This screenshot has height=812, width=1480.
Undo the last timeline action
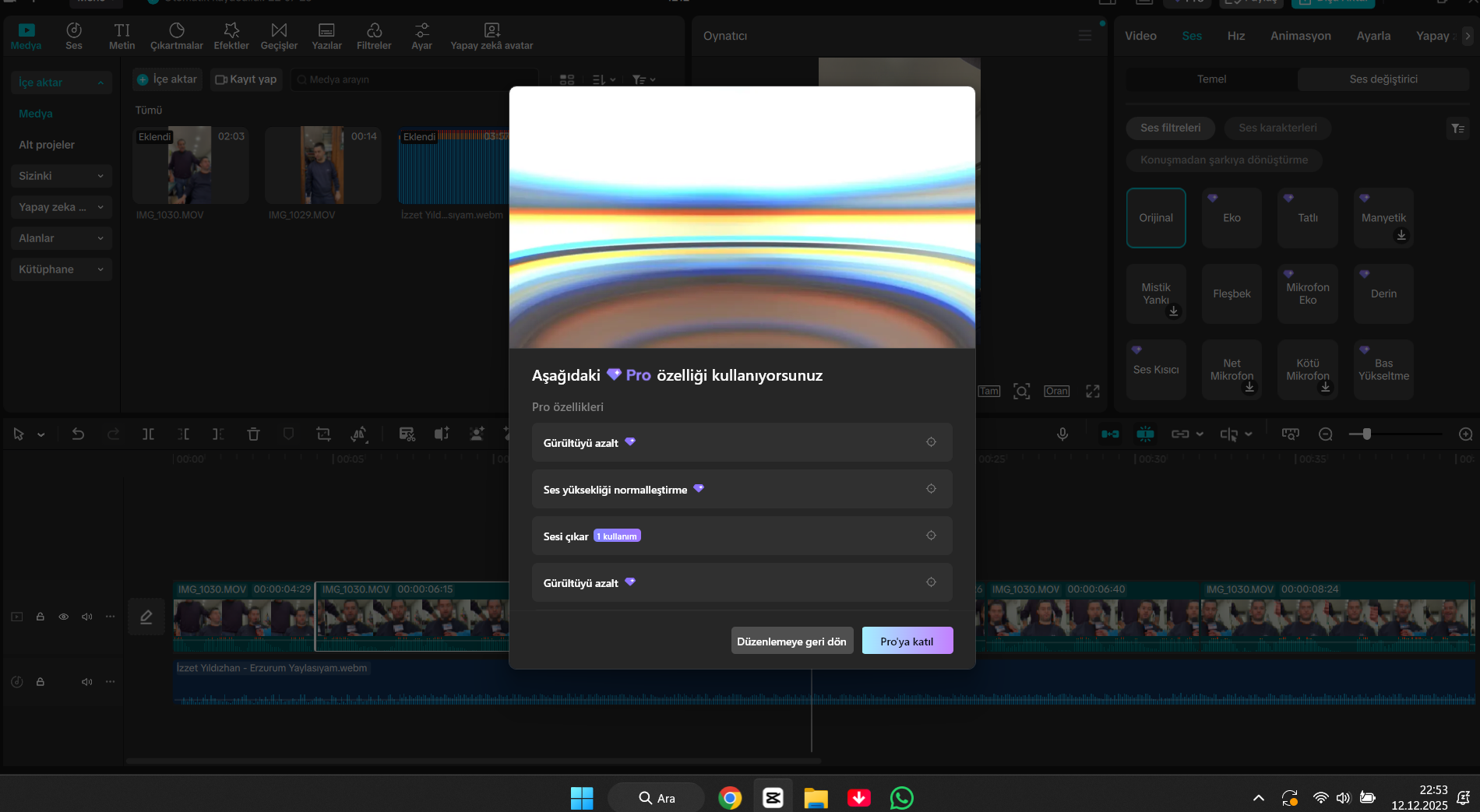coord(78,434)
